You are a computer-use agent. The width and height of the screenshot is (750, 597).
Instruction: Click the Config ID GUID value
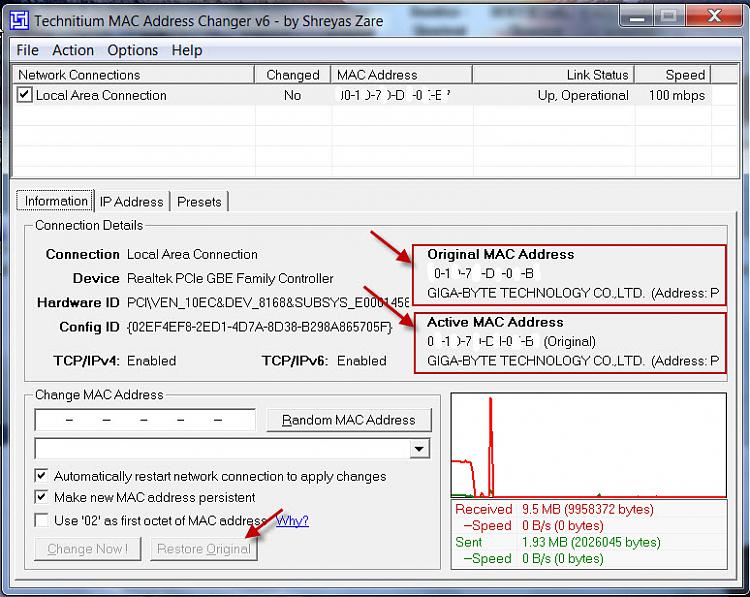click(x=260, y=327)
